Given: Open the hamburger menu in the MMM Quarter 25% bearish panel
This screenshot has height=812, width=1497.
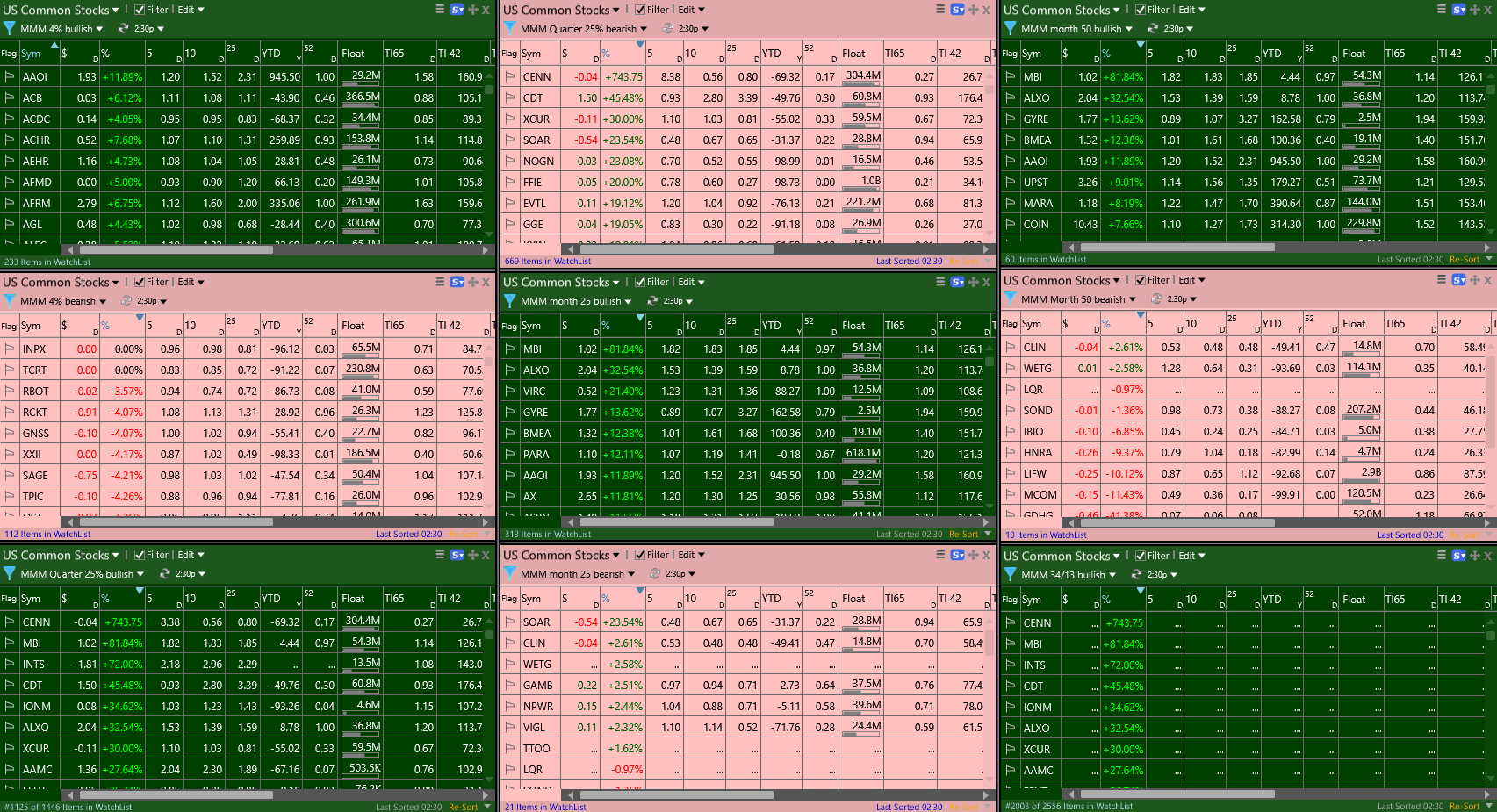Looking at the screenshot, I should 940,10.
